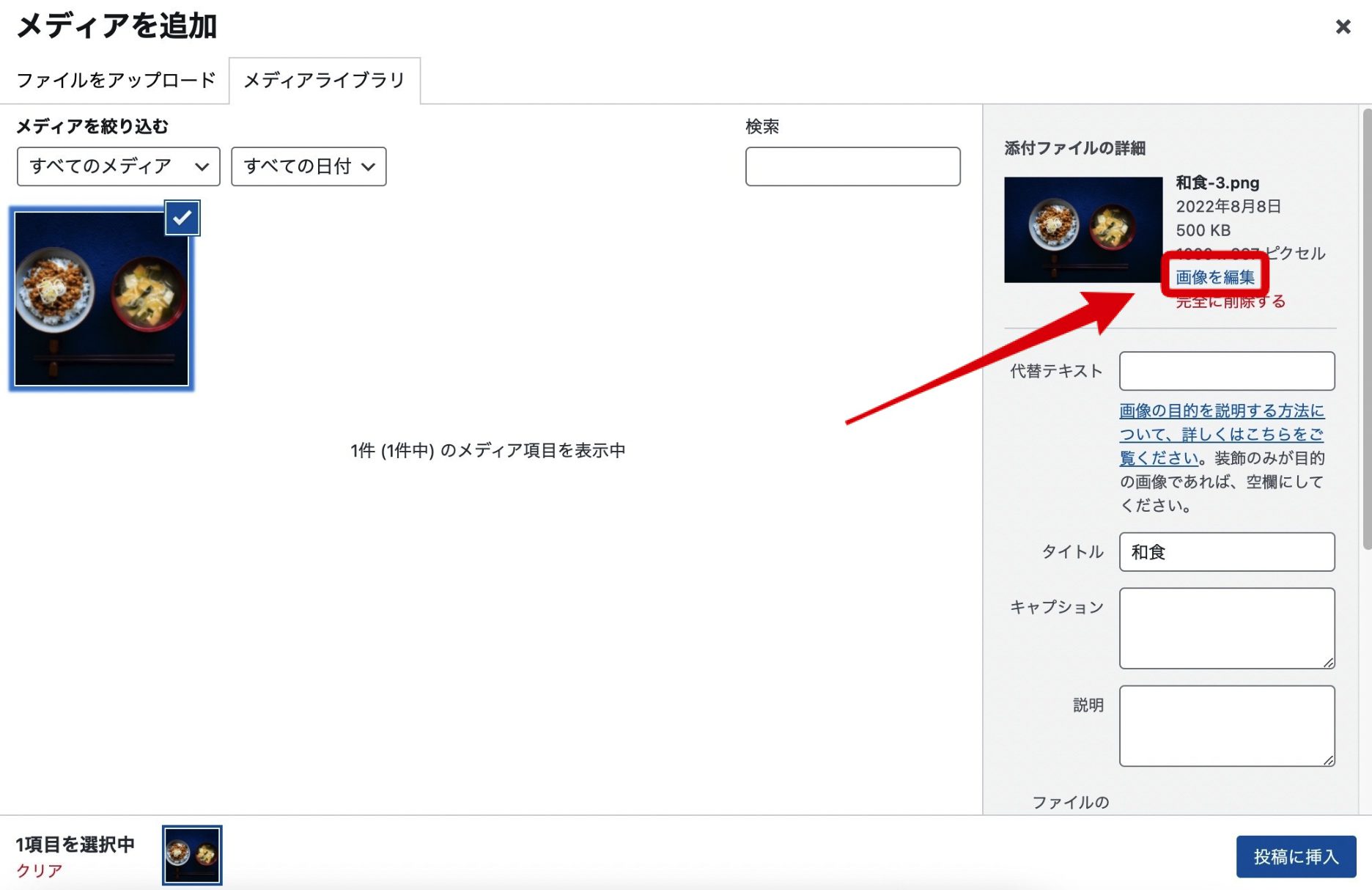1372x890 pixels.
Task: Open 画像の目的を説明する方法 help link
Action: coord(1221,434)
